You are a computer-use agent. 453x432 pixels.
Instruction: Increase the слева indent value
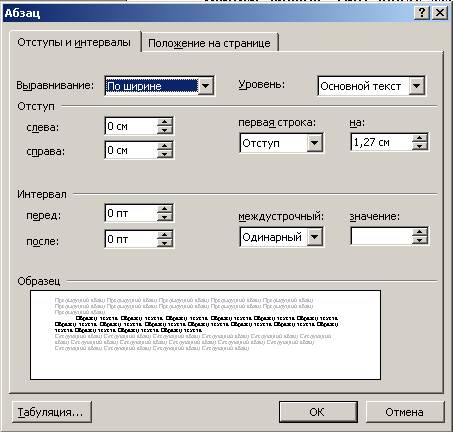165,122
